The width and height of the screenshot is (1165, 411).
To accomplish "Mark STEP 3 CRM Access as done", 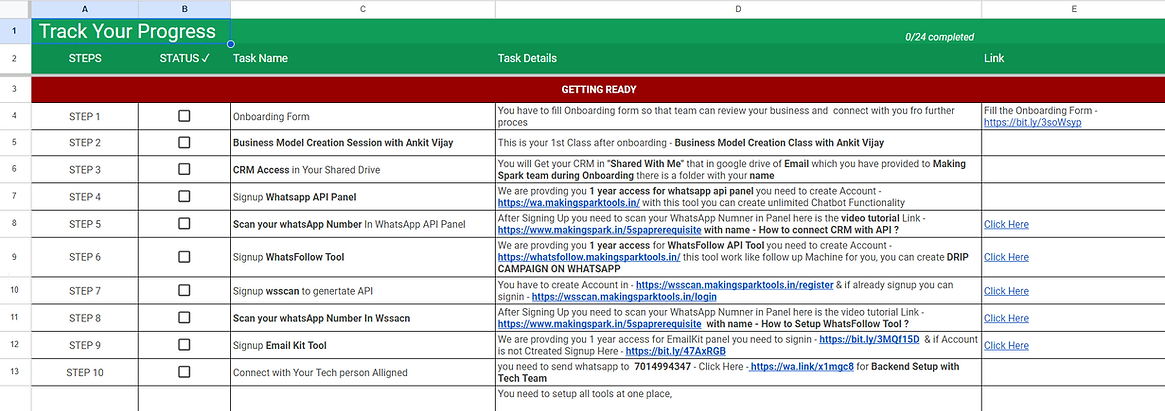I will [x=184, y=169].
